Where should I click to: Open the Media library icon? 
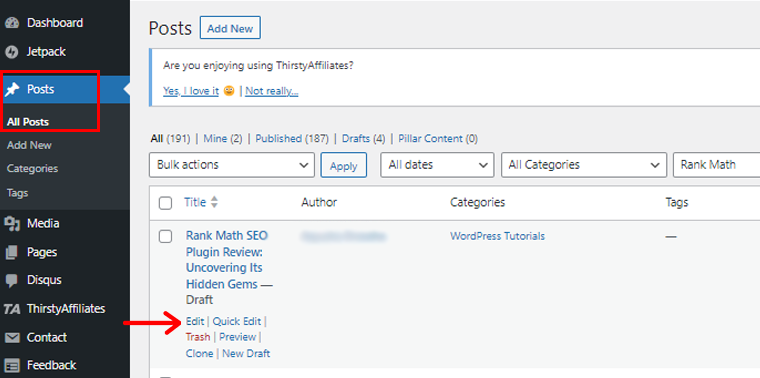coord(12,224)
